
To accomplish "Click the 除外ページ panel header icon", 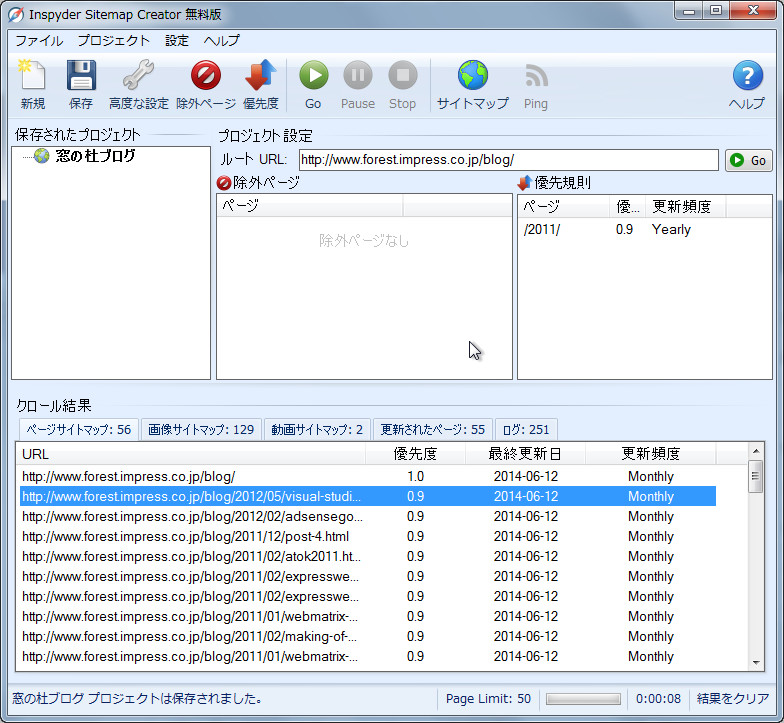I will 224,183.
